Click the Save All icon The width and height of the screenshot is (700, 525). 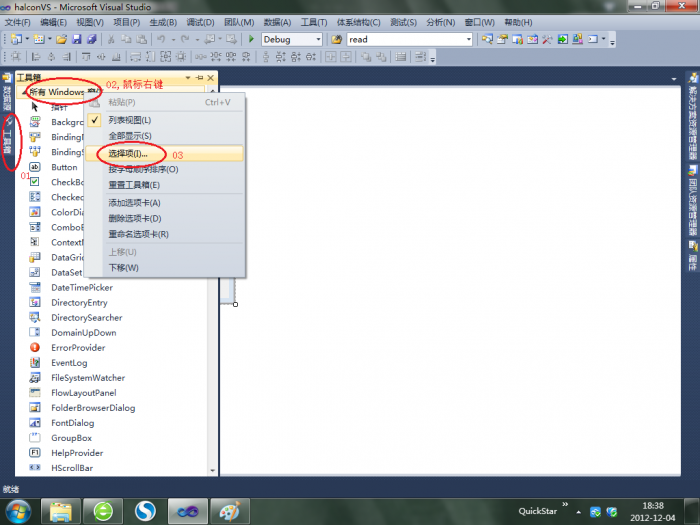(92, 39)
